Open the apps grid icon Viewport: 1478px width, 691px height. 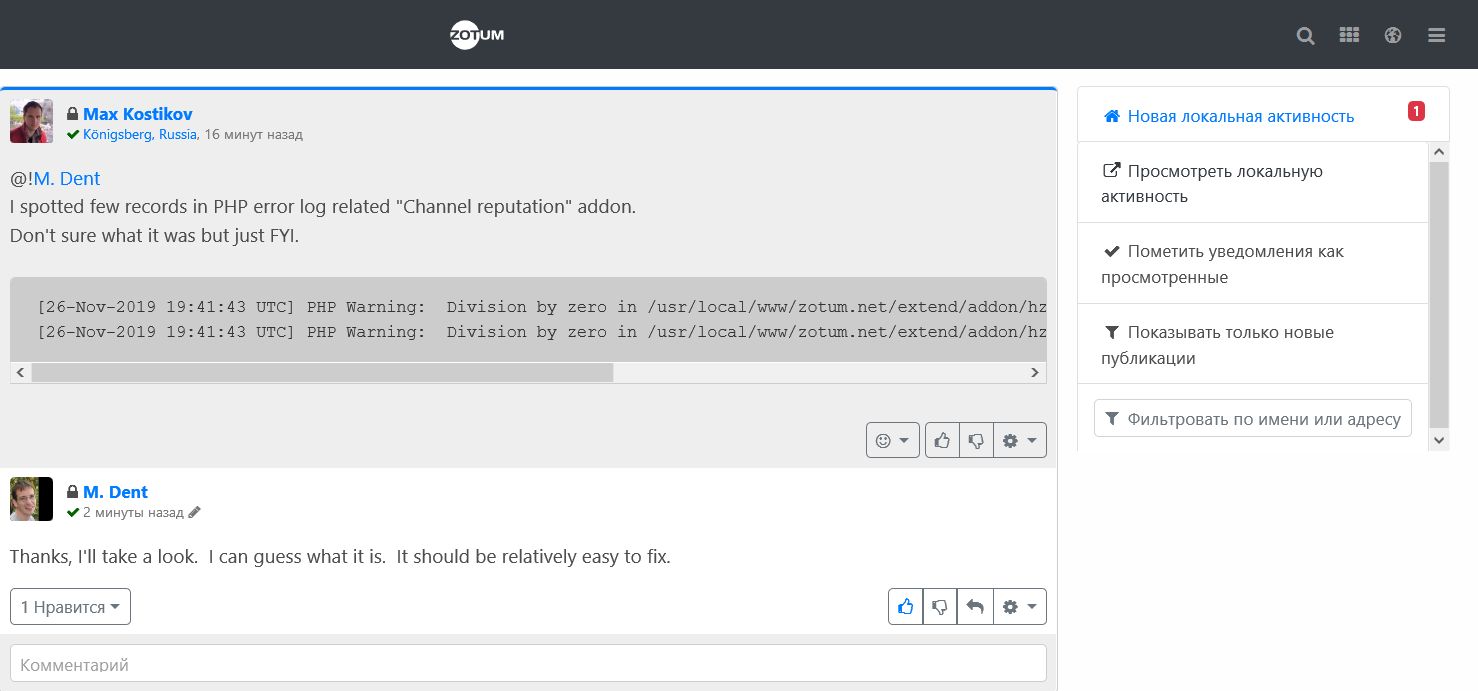tap(1349, 35)
